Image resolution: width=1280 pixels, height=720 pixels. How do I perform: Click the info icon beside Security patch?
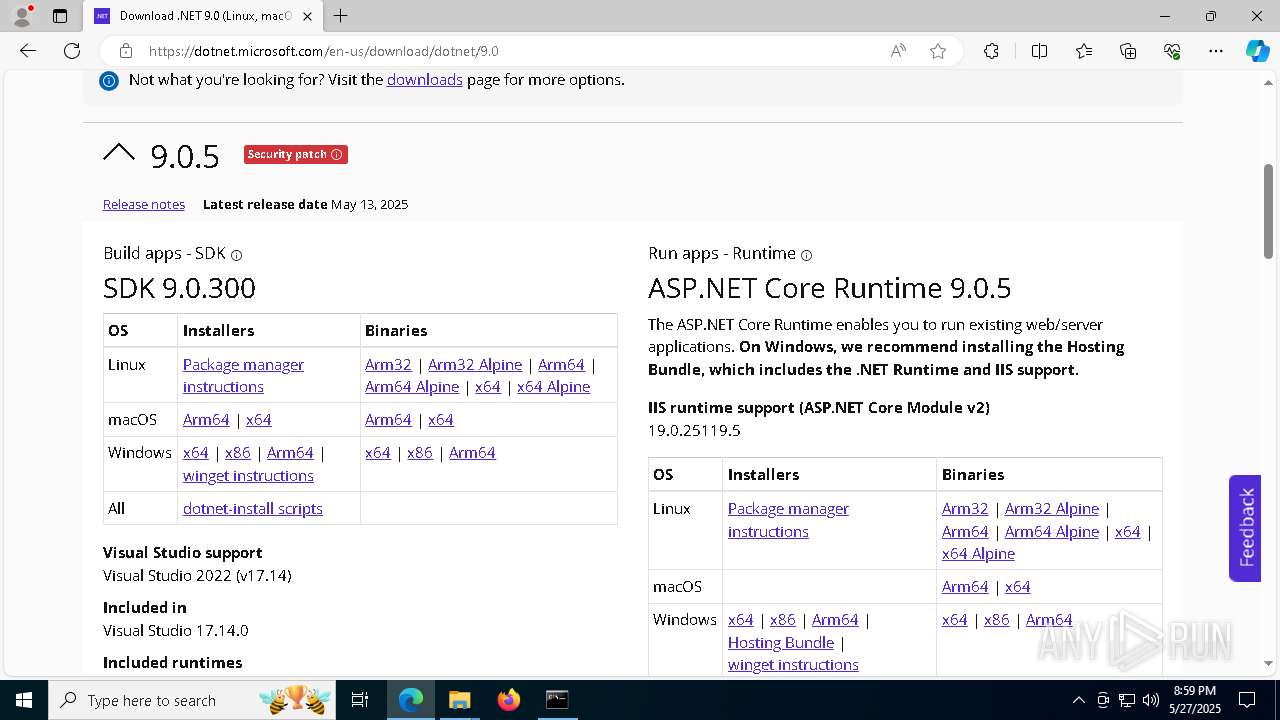(x=337, y=154)
